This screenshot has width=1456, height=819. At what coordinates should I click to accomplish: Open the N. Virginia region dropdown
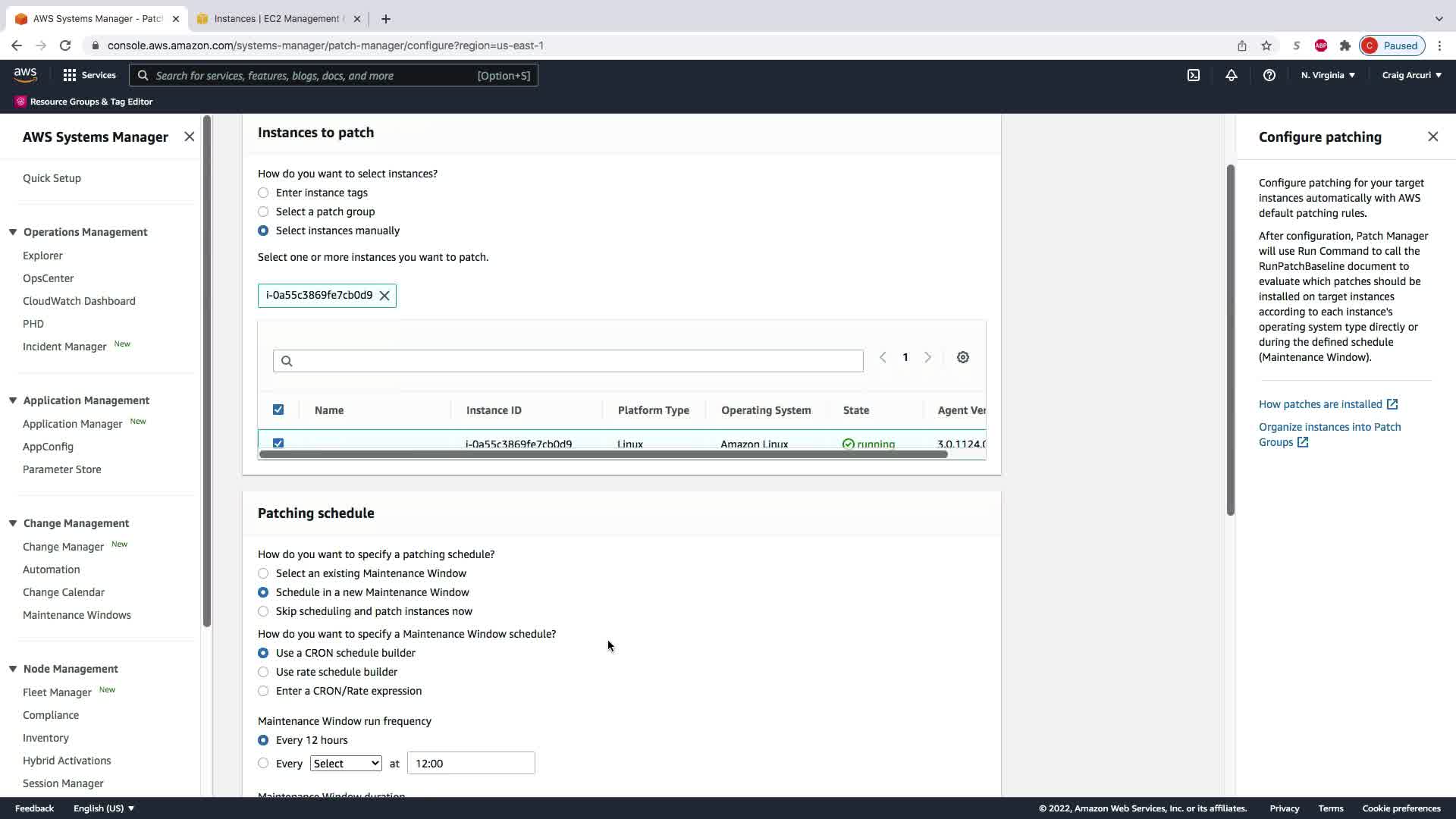pyautogui.click(x=1328, y=75)
